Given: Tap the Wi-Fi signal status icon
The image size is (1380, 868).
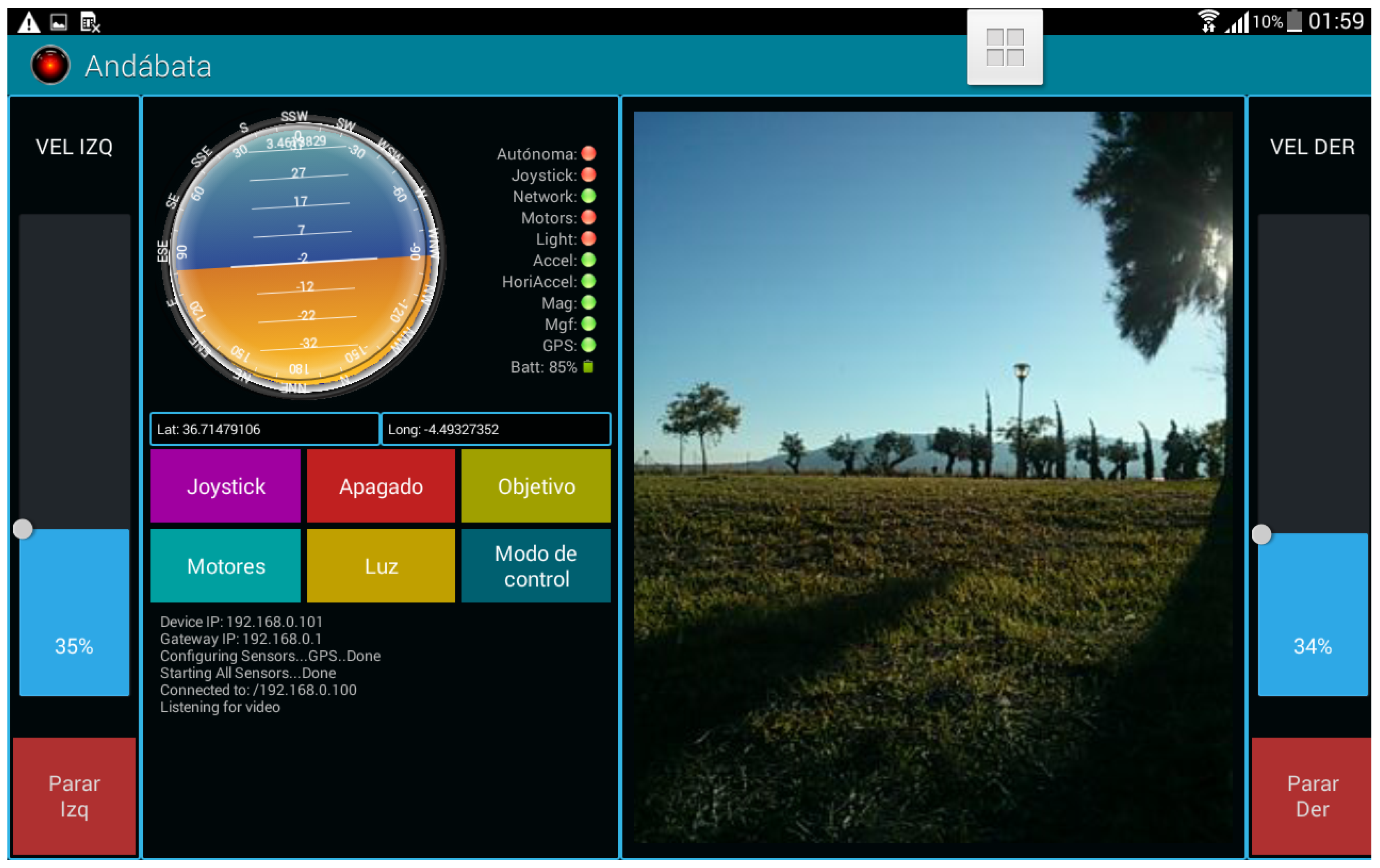Looking at the screenshot, I should coord(1208,22).
